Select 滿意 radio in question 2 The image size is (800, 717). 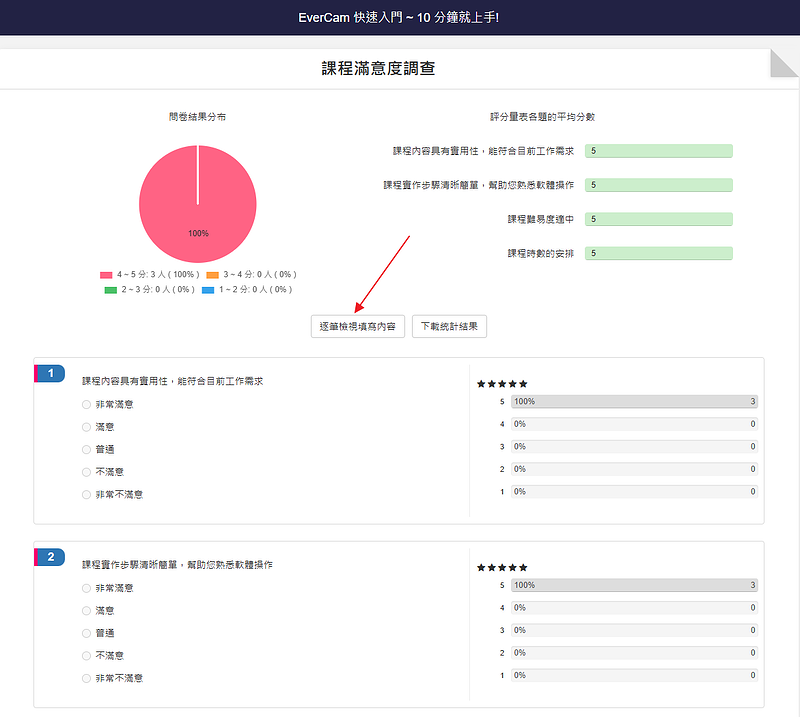[x=86, y=610]
